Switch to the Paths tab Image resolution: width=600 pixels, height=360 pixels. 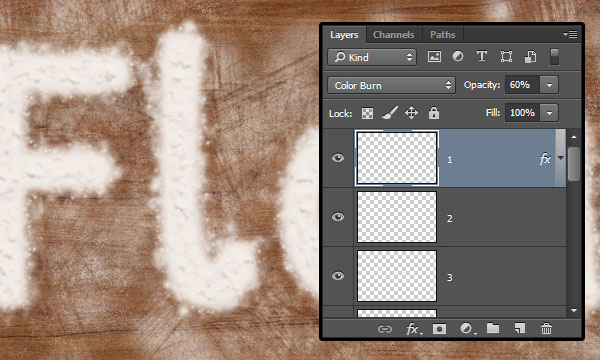point(443,35)
